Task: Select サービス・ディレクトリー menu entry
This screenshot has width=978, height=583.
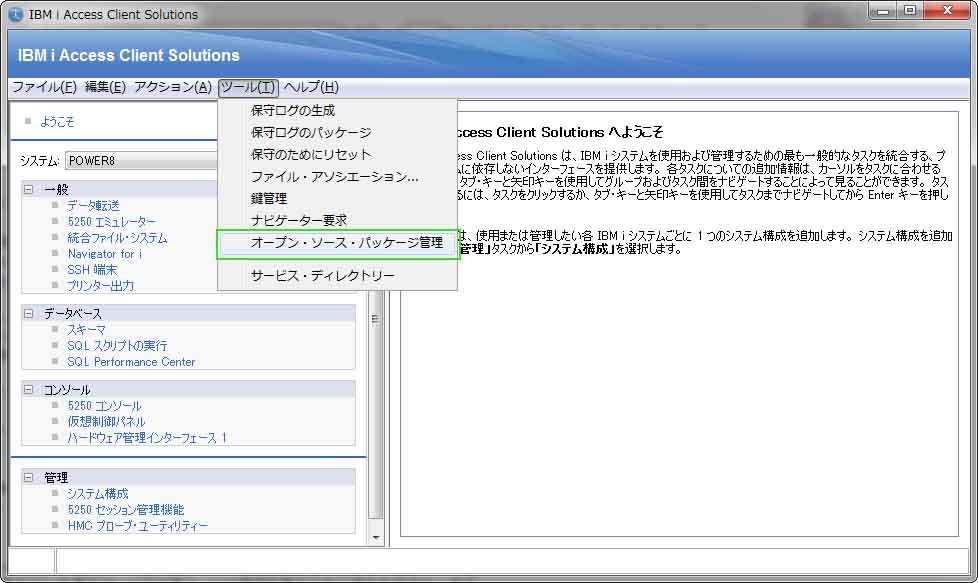Action: pos(337,276)
